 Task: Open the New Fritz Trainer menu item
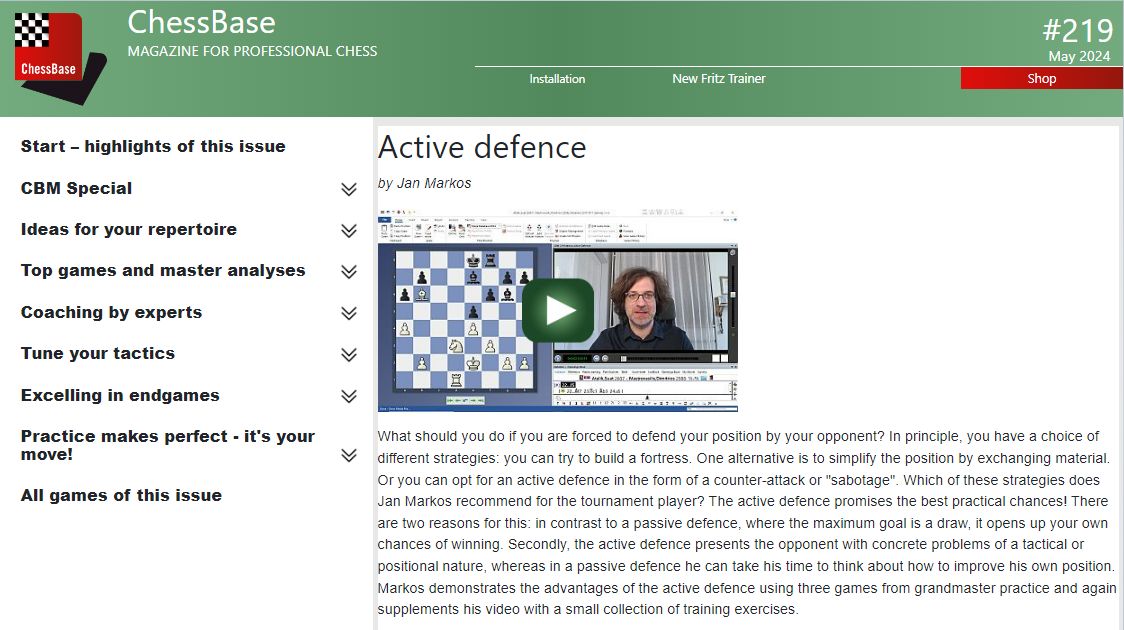pyautogui.click(x=718, y=79)
